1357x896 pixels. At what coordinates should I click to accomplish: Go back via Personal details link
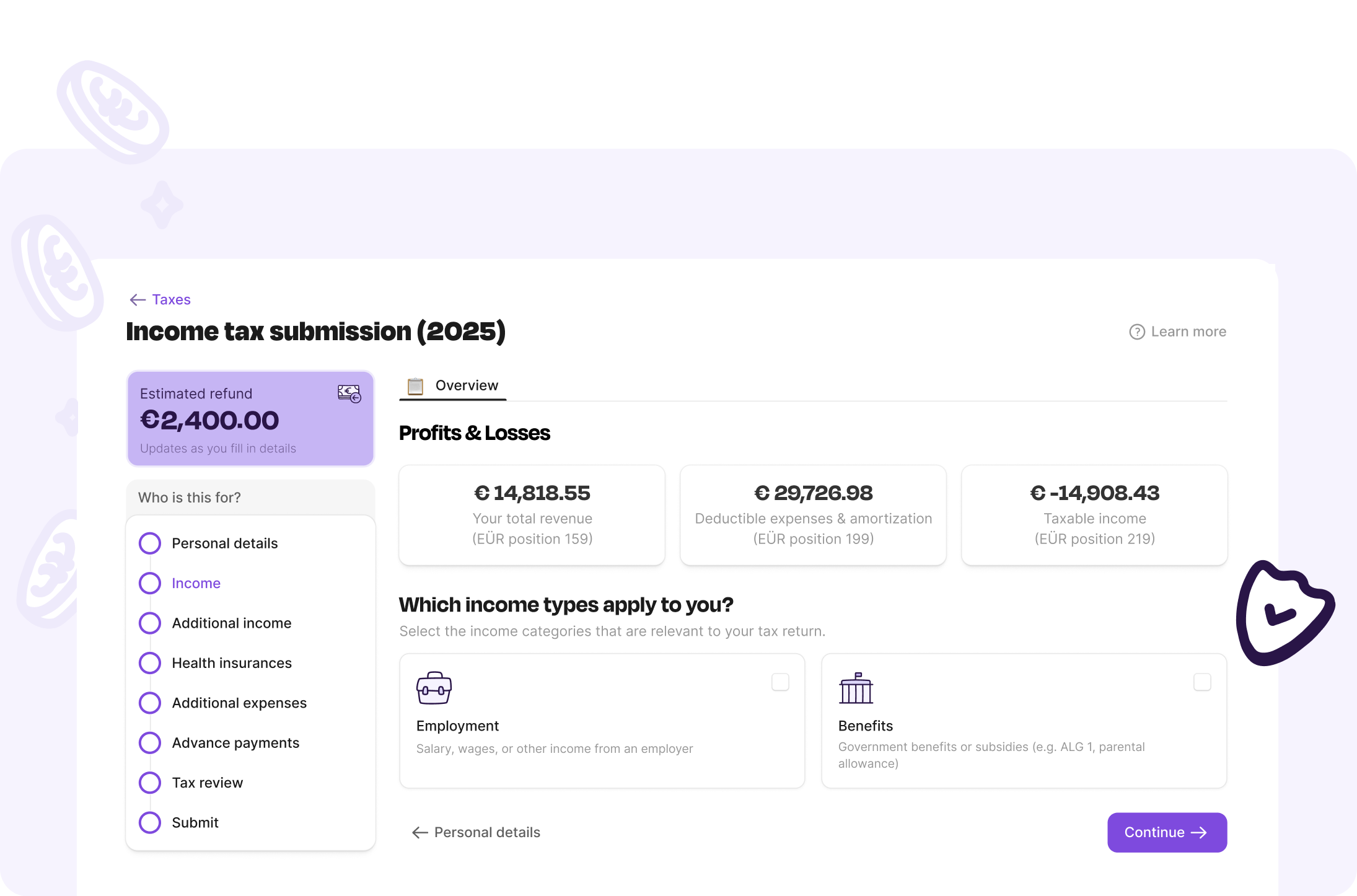click(476, 833)
